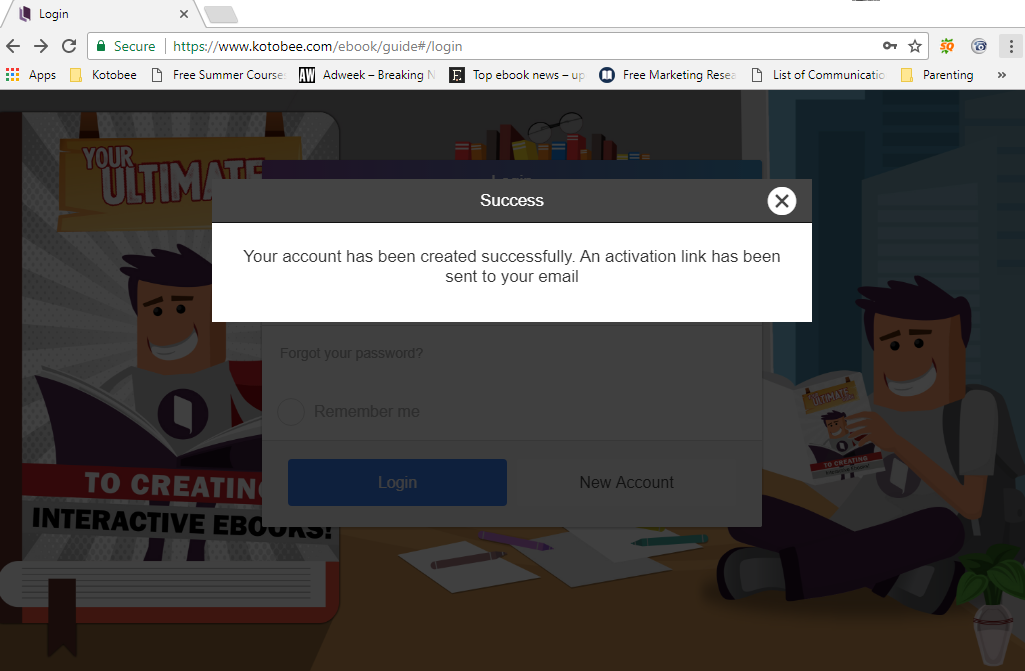Open the Chrome three-dot menu
Screen dimensions: 1025x671
[x=1011, y=46]
